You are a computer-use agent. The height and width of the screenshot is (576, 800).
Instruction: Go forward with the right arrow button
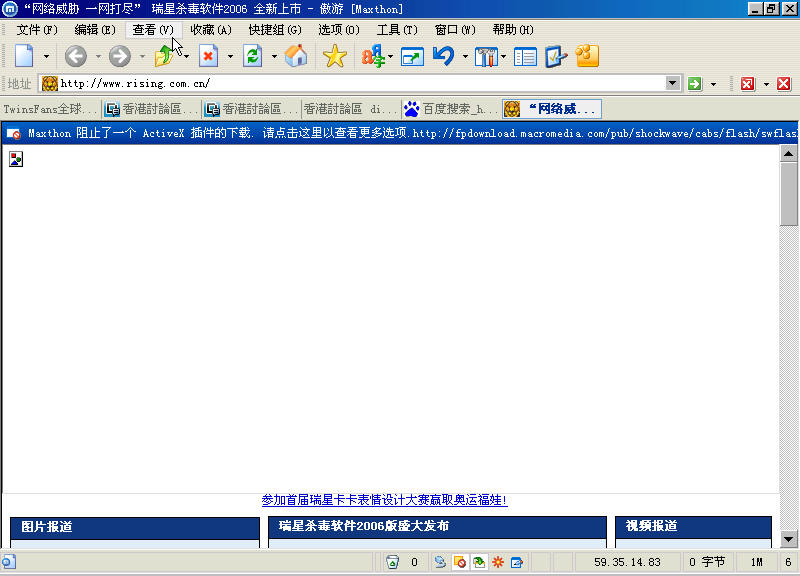[120, 56]
